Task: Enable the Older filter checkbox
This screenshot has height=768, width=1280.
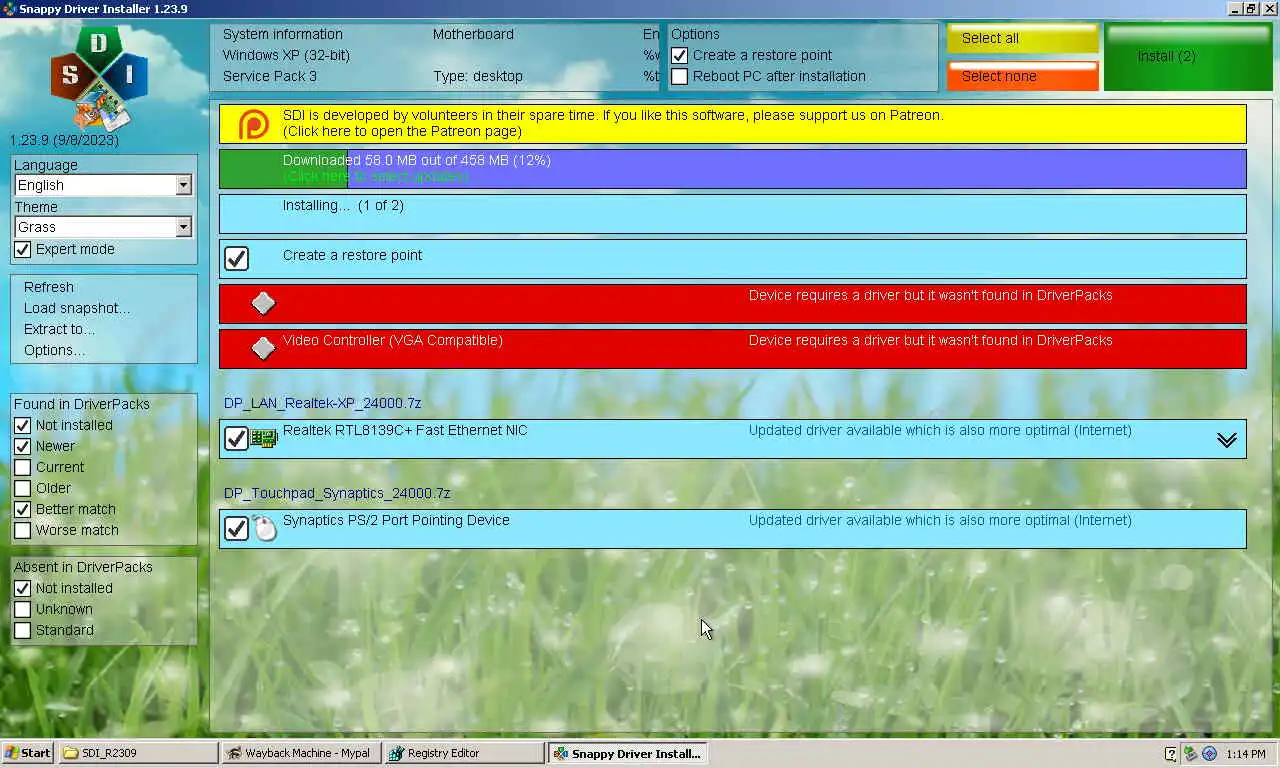Action: pos(23,489)
